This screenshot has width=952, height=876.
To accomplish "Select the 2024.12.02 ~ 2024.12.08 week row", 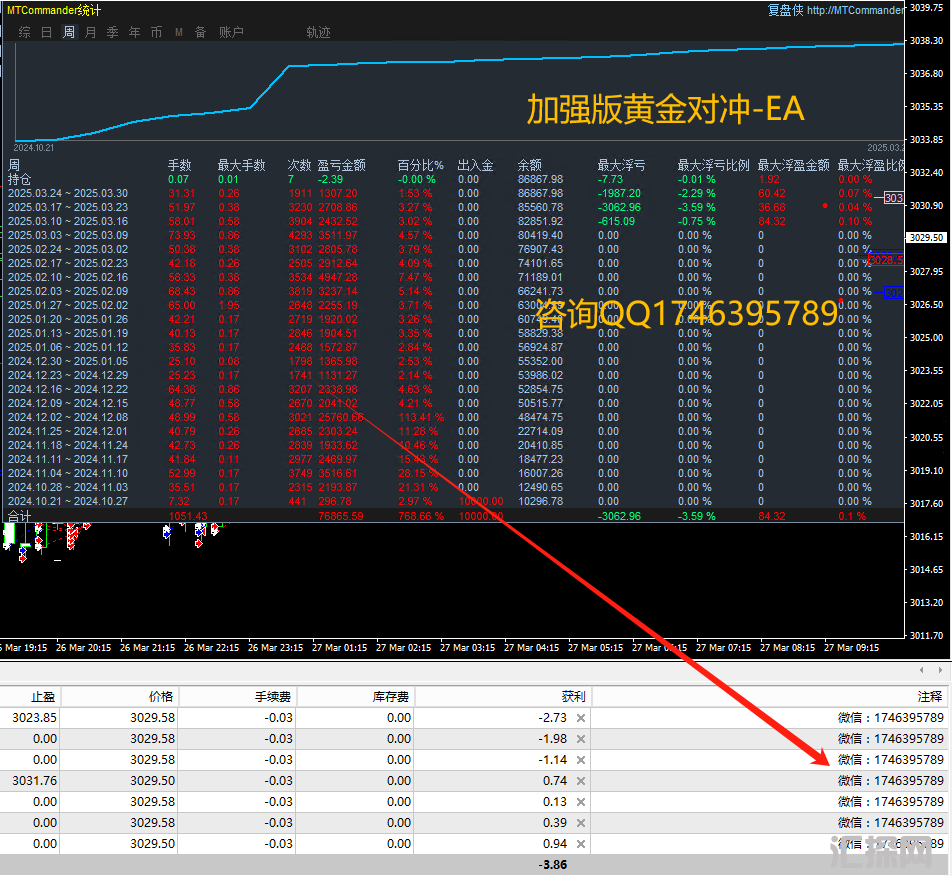I will (68, 417).
